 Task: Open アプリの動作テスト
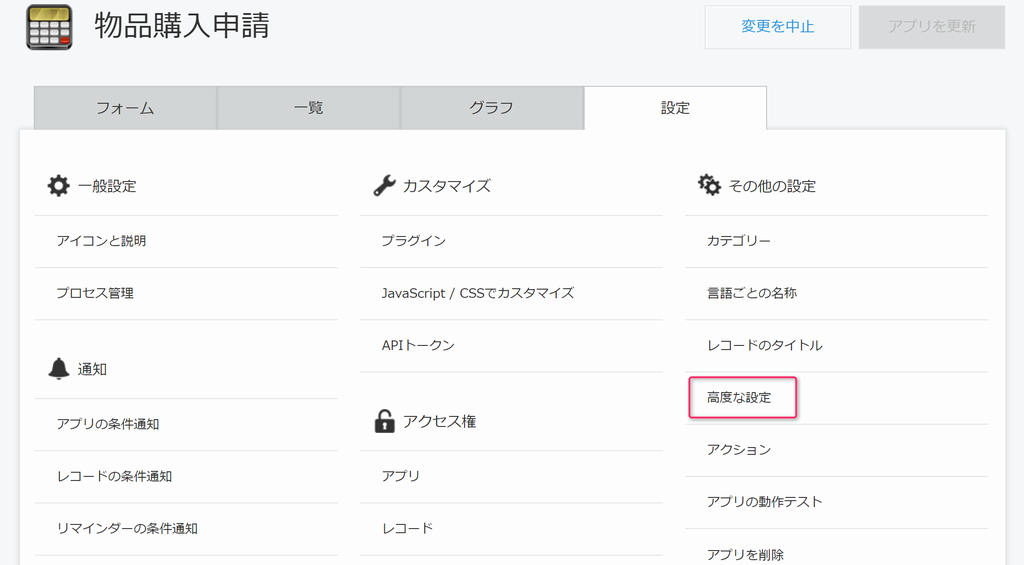tap(765, 502)
